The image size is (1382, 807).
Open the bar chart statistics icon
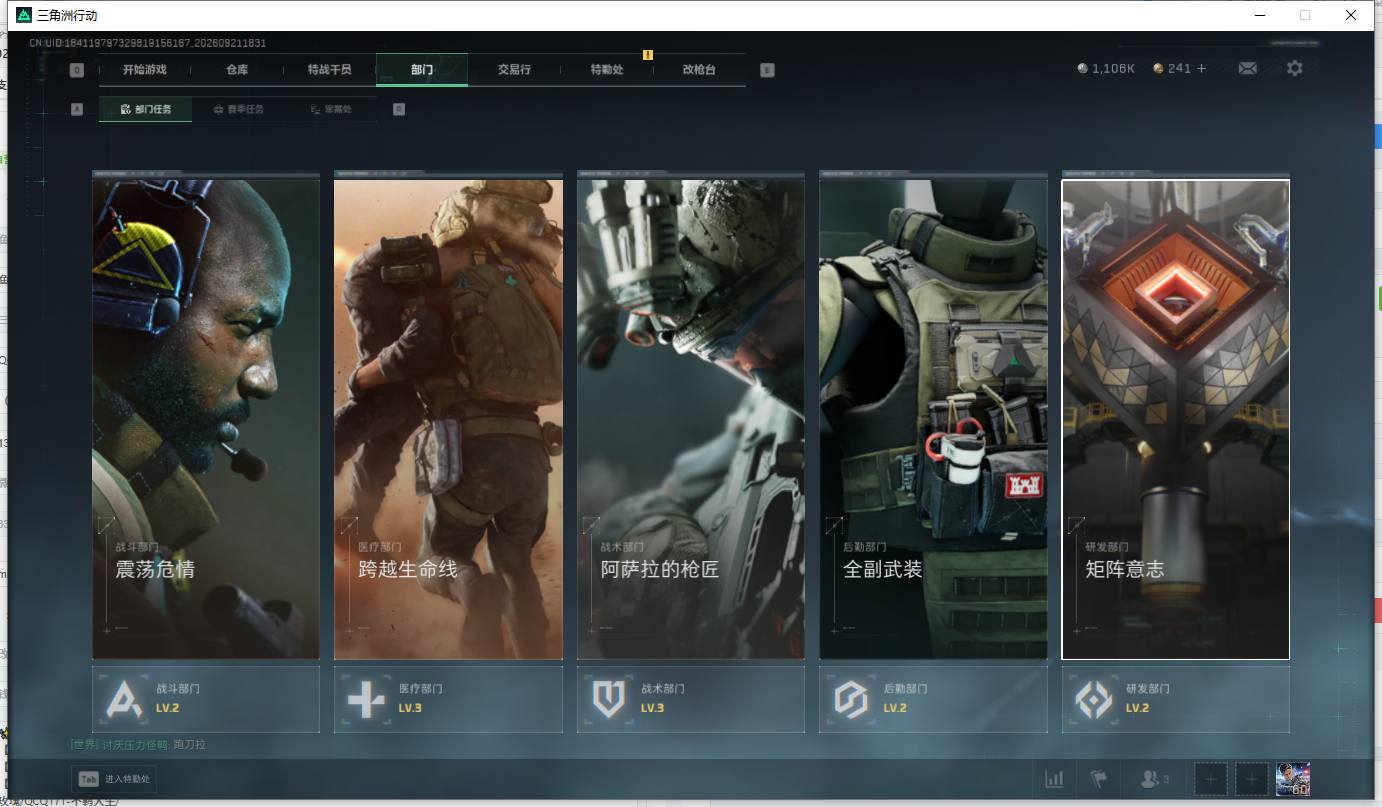point(1054,779)
